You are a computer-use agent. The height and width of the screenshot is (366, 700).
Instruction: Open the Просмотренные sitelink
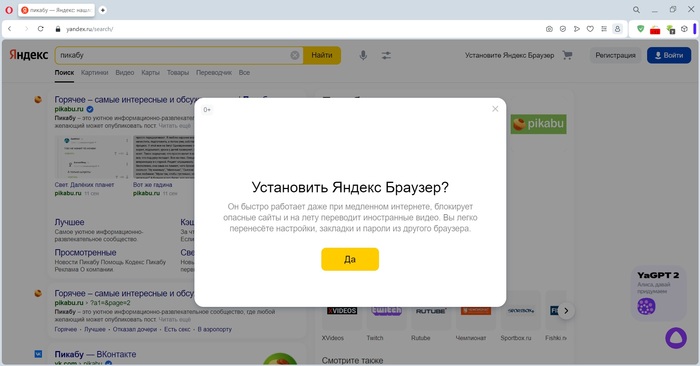(85, 253)
